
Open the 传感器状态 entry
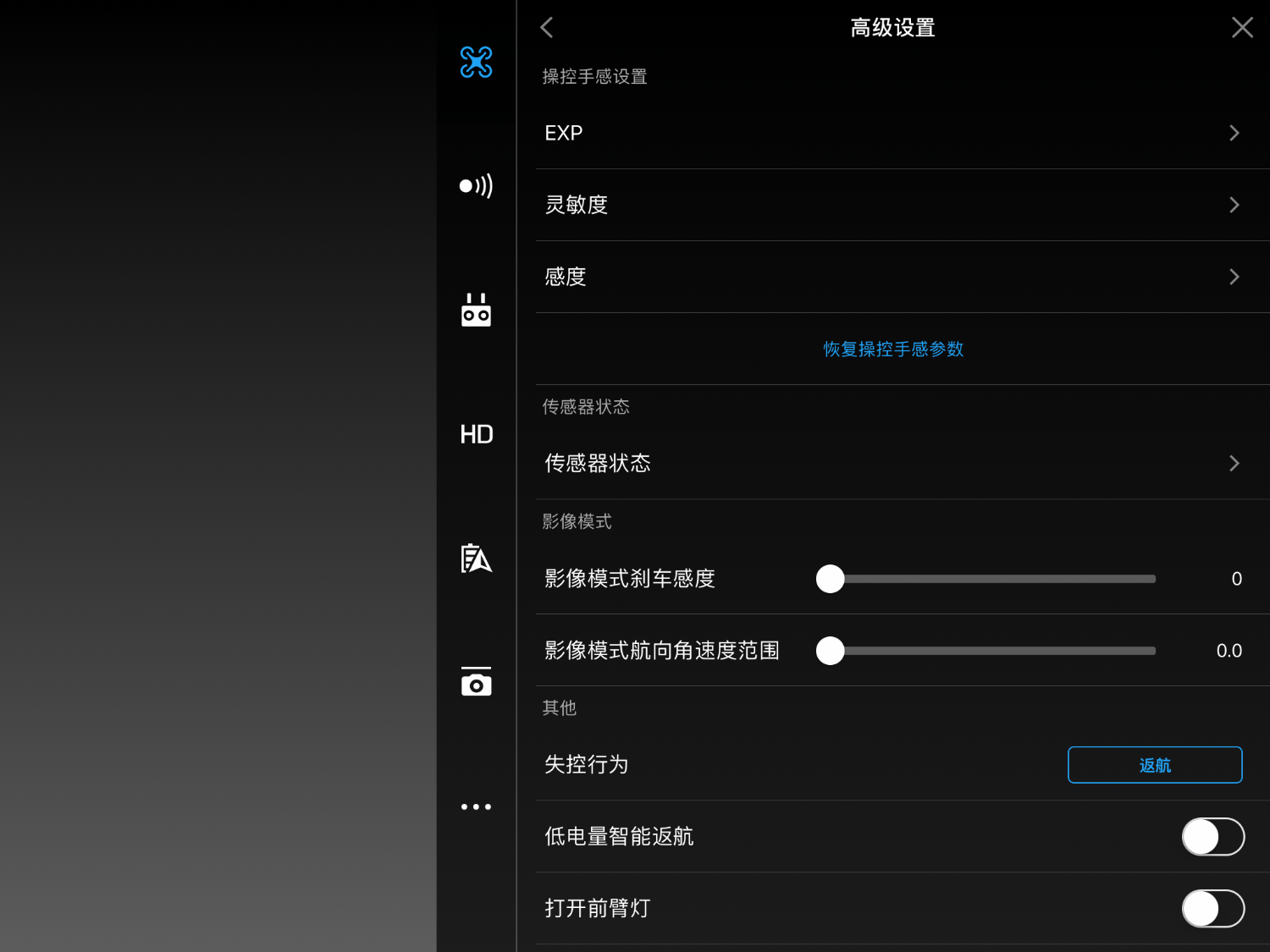[903, 463]
